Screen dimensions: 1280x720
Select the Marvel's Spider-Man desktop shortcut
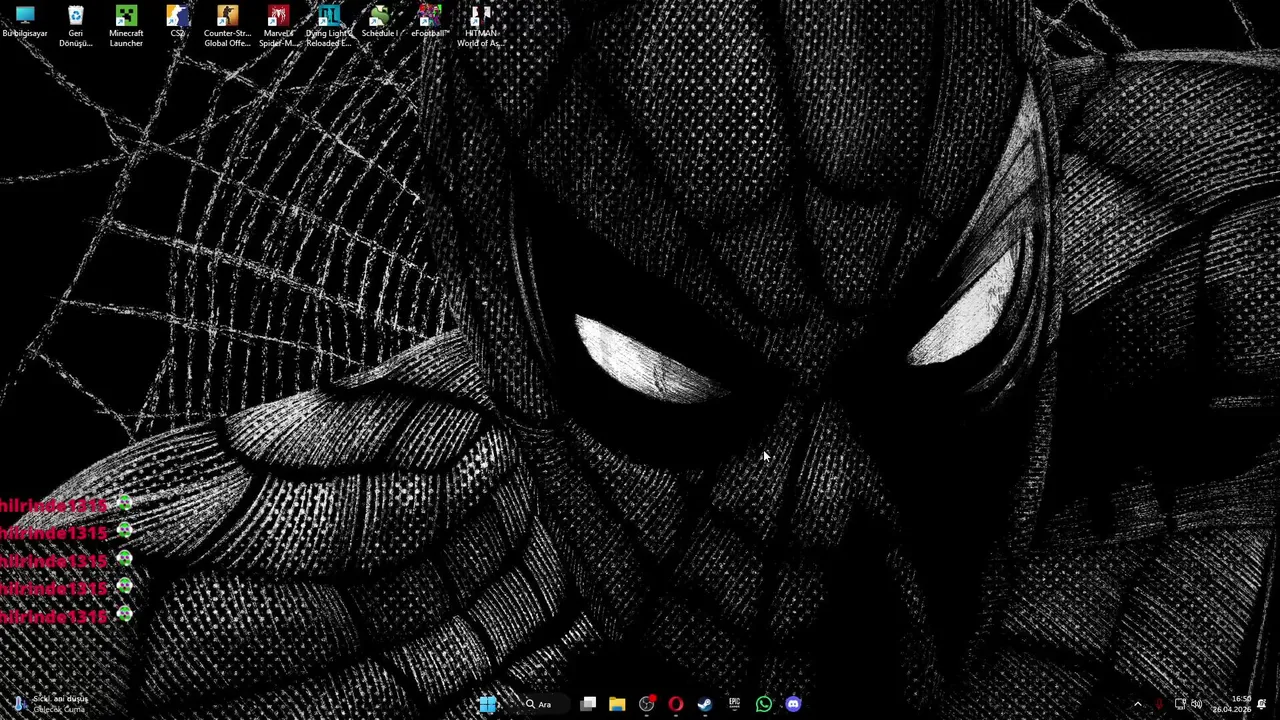278,26
